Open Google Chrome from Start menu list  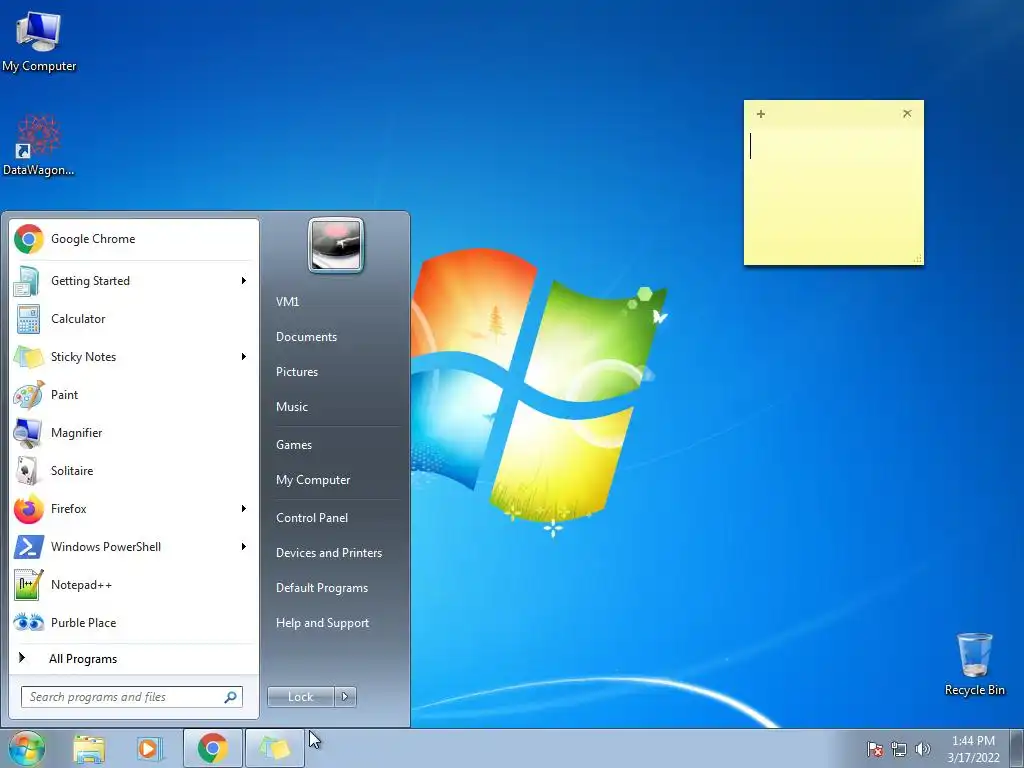click(x=135, y=239)
